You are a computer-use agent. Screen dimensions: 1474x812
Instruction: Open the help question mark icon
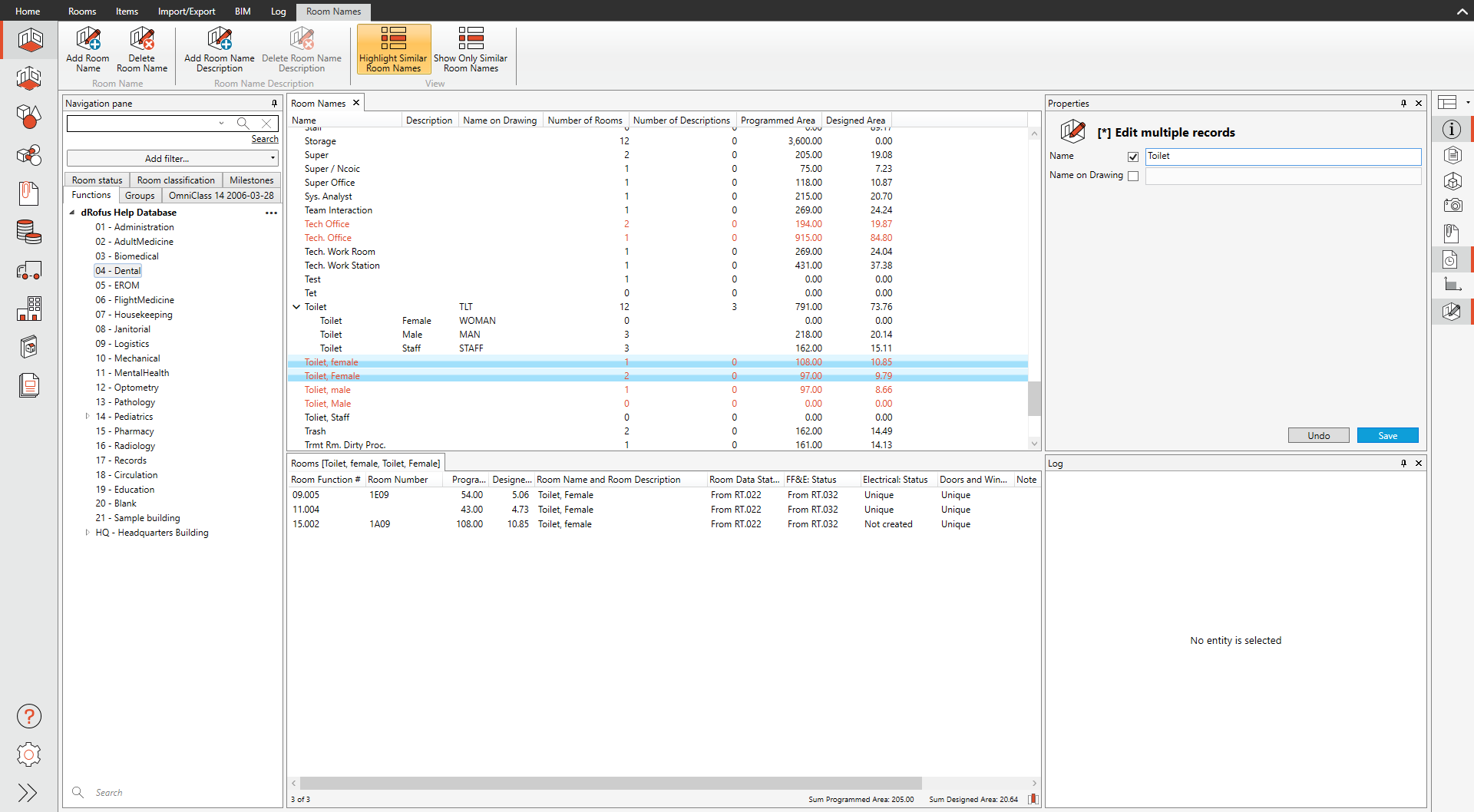pos(29,716)
